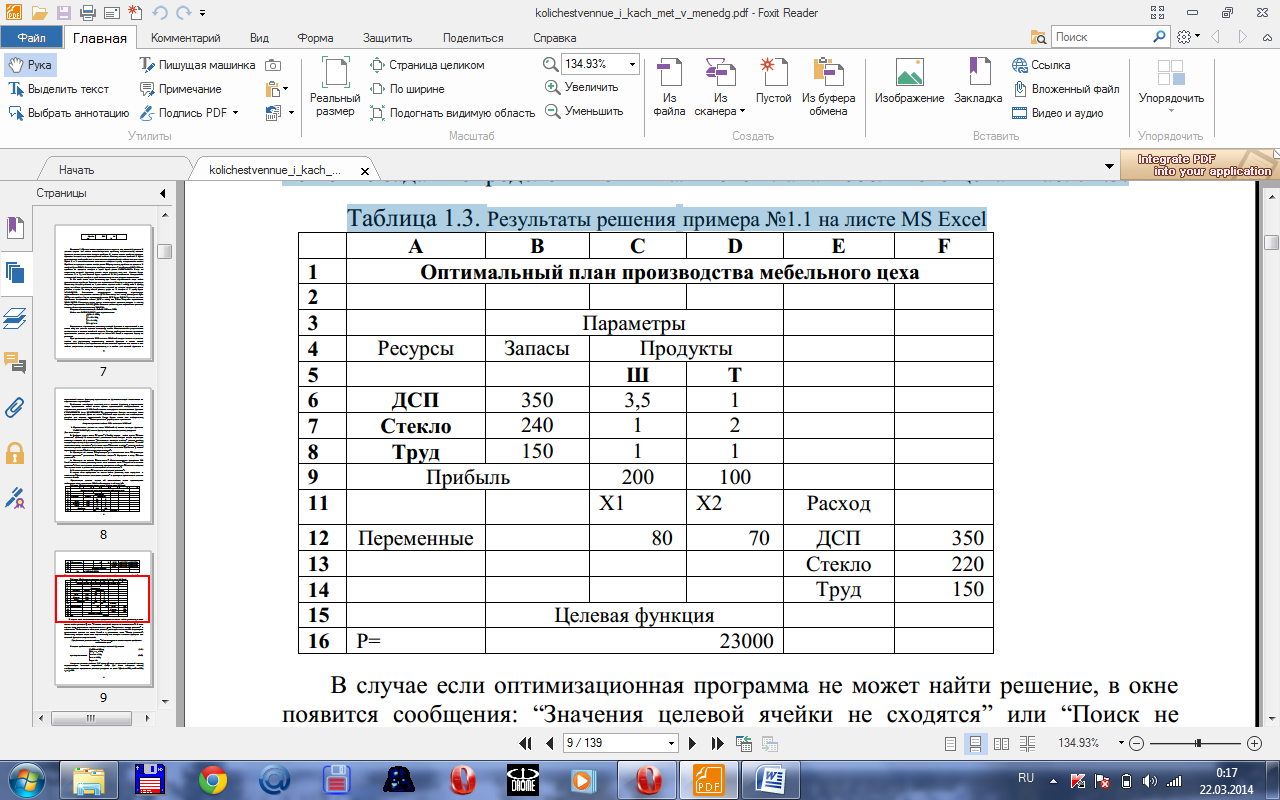Jump to the first page
The image size is (1280, 800).
click(525, 744)
